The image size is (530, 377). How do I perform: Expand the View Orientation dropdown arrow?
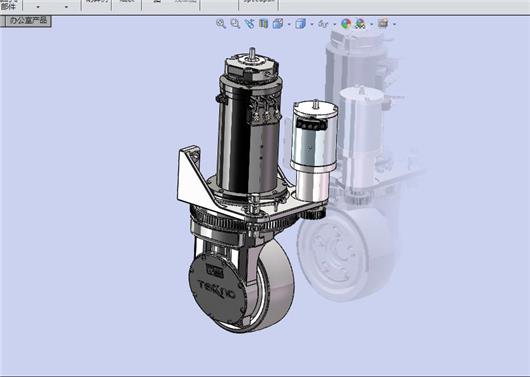coord(289,24)
